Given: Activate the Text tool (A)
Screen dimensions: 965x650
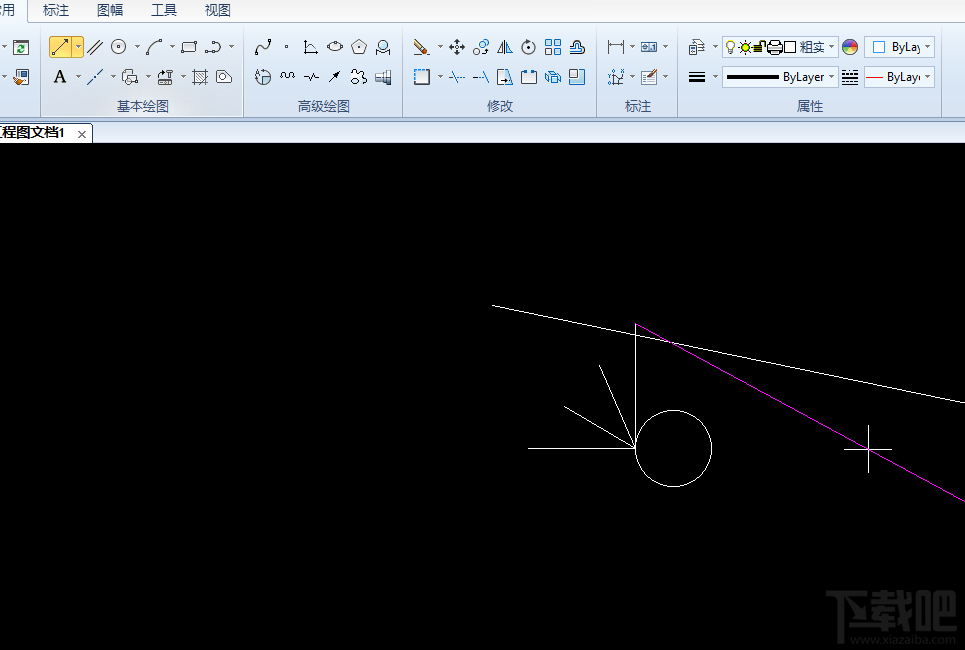Looking at the screenshot, I should click(60, 77).
